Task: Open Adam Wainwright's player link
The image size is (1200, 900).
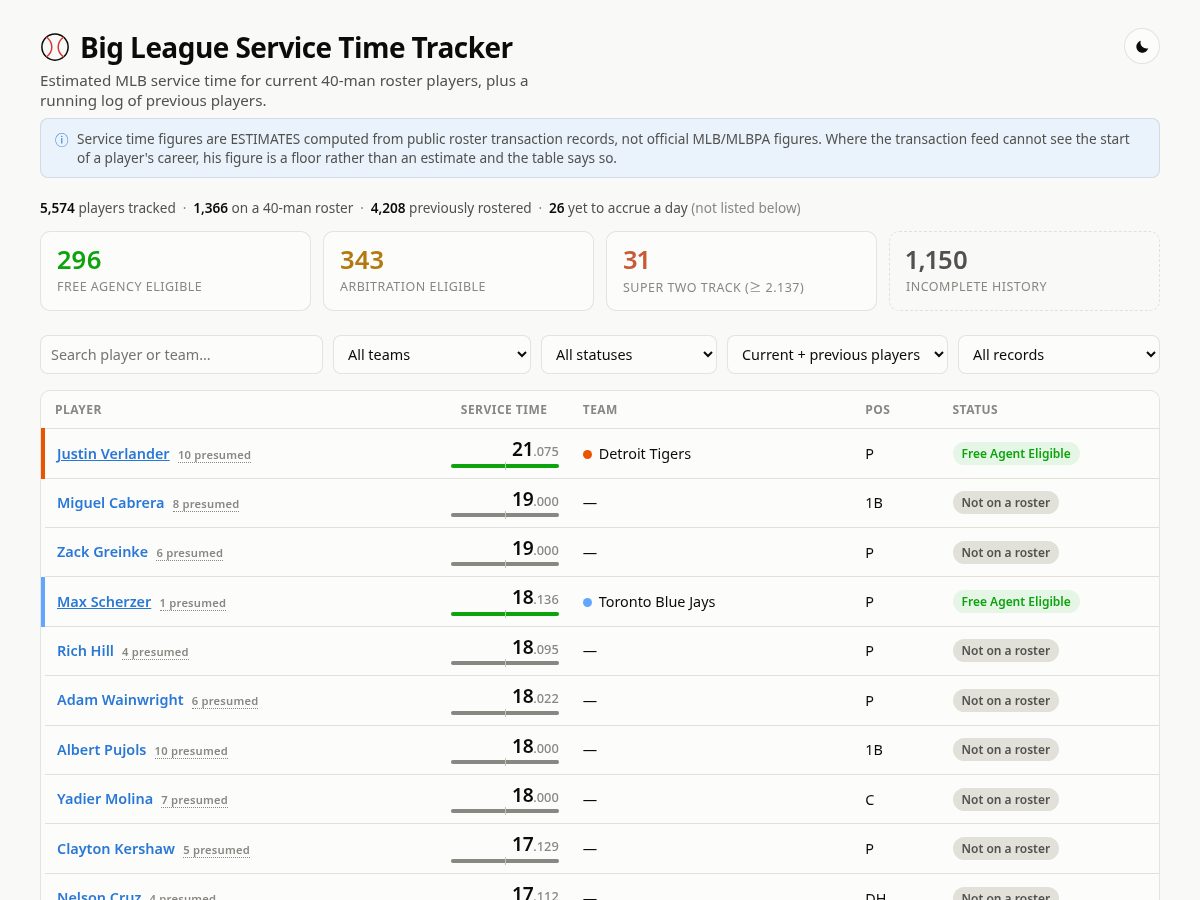Action: [120, 700]
